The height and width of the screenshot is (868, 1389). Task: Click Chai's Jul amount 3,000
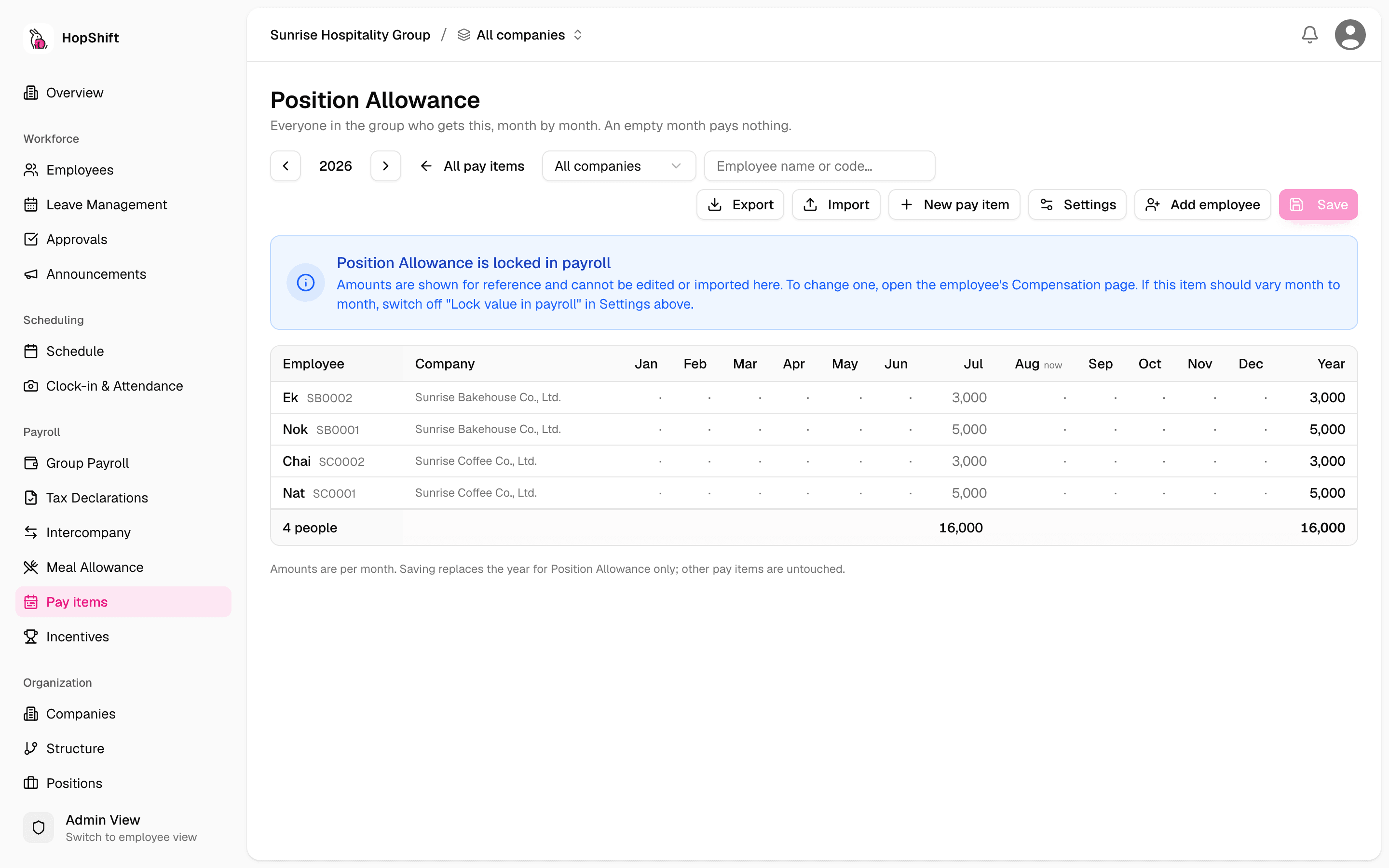click(x=969, y=461)
